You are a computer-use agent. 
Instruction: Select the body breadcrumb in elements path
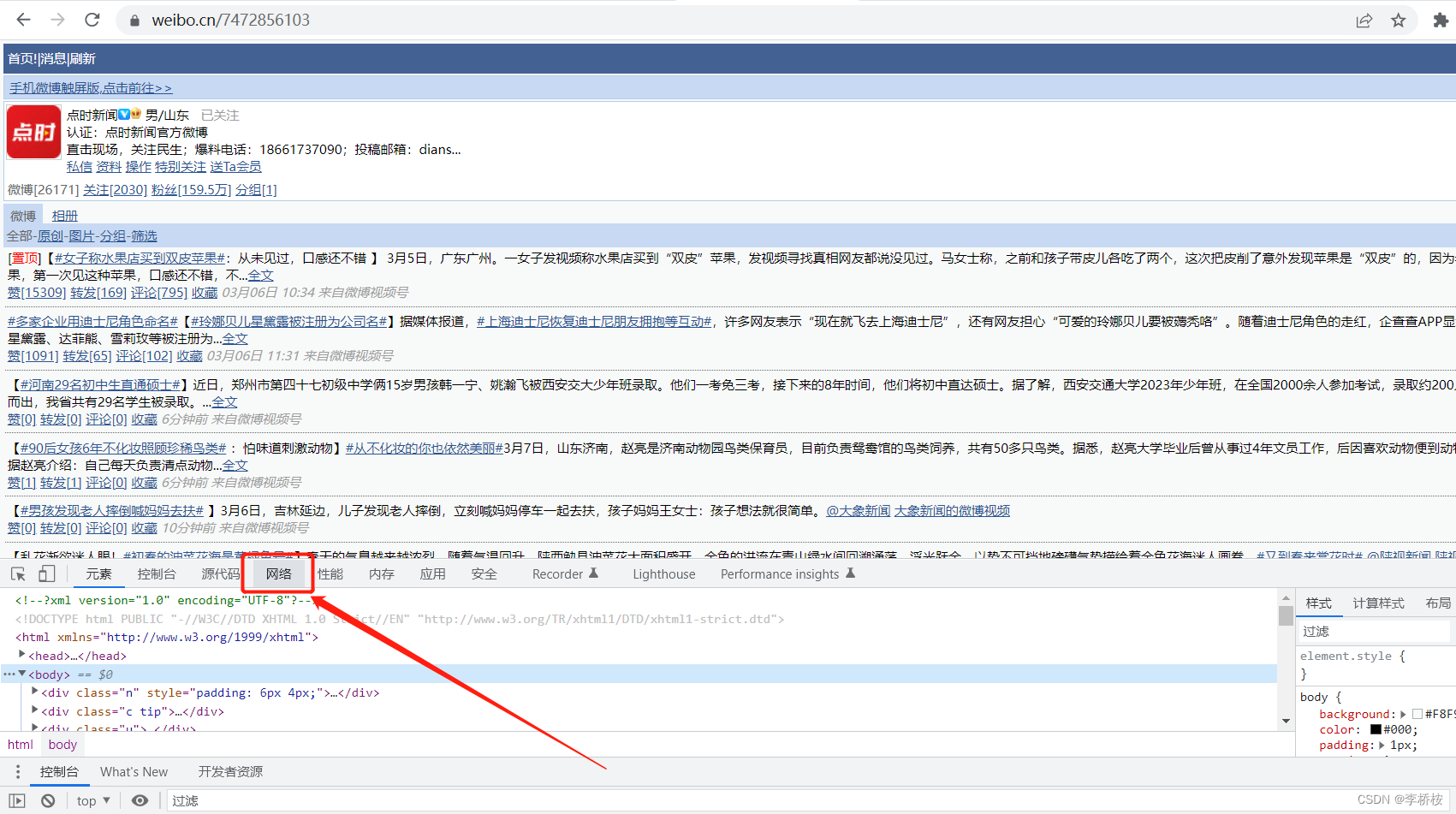(x=62, y=745)
